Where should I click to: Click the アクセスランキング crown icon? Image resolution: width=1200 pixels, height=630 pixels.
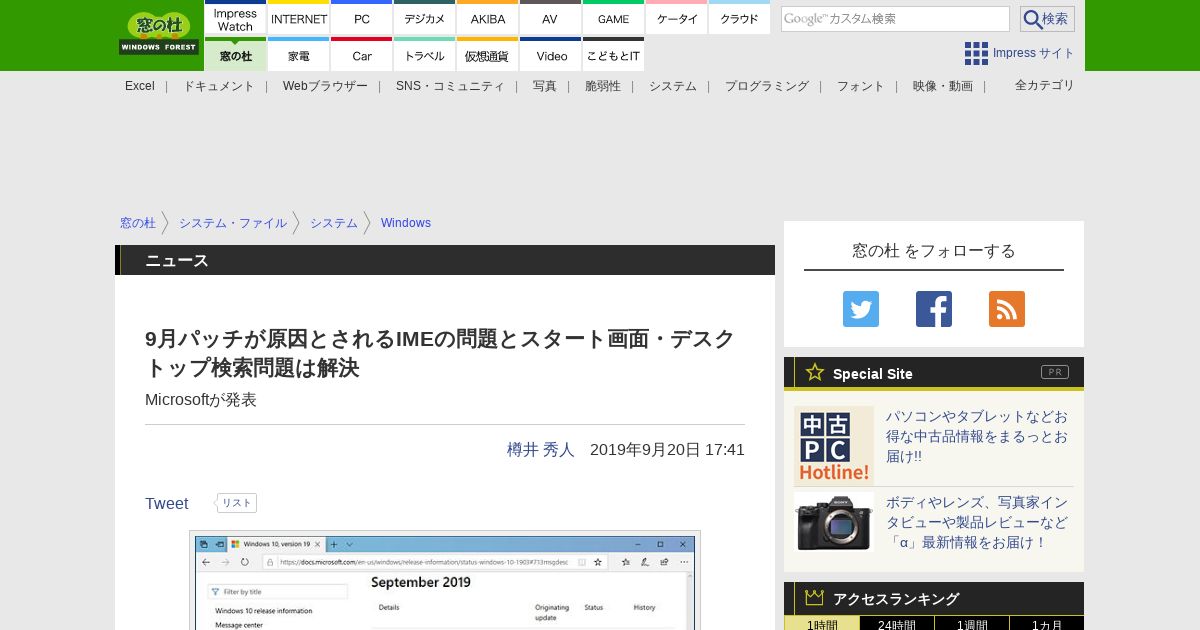point(815,598)
